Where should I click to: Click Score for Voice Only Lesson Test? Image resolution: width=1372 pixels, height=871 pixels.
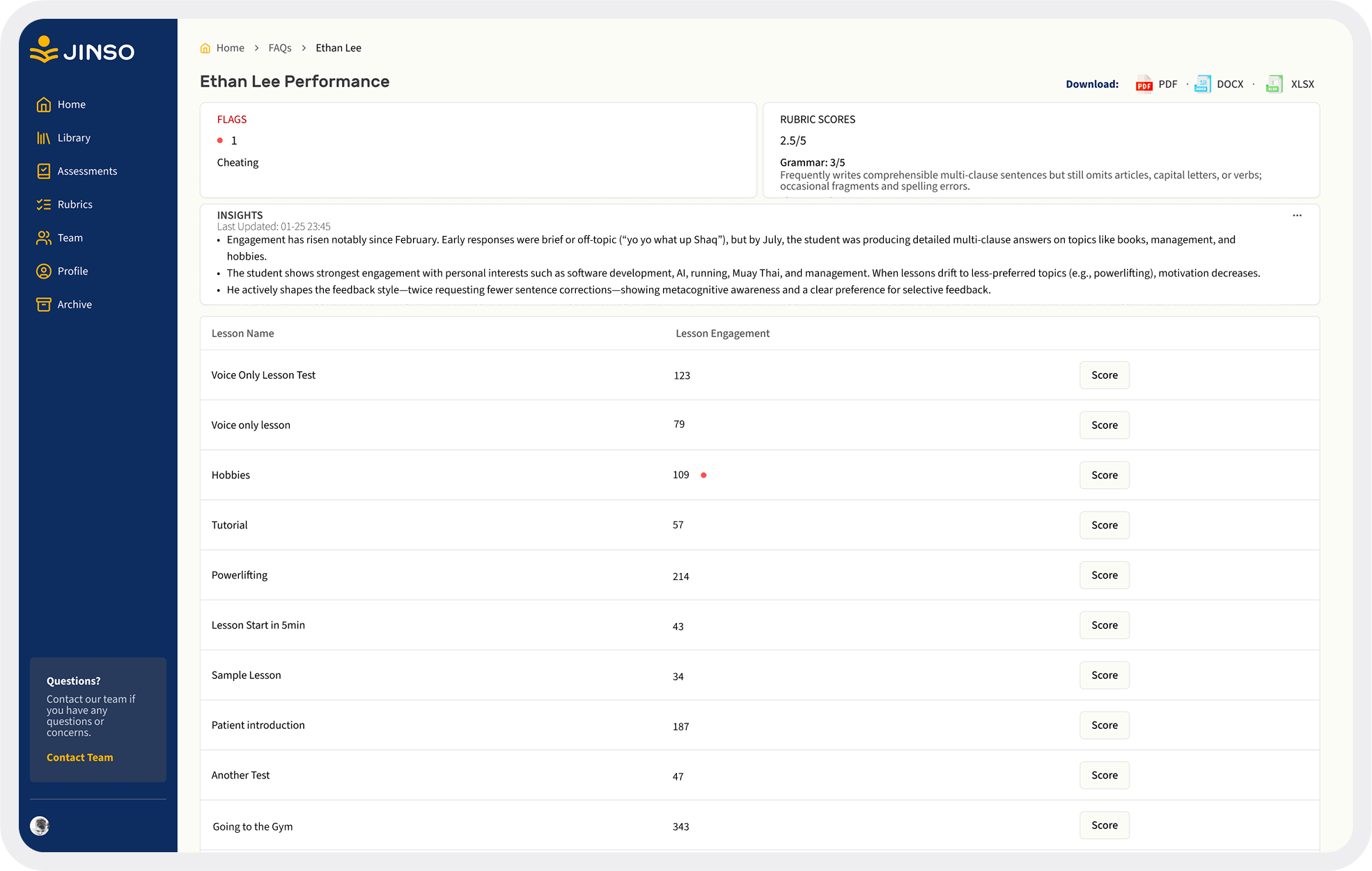point(1104,375)
